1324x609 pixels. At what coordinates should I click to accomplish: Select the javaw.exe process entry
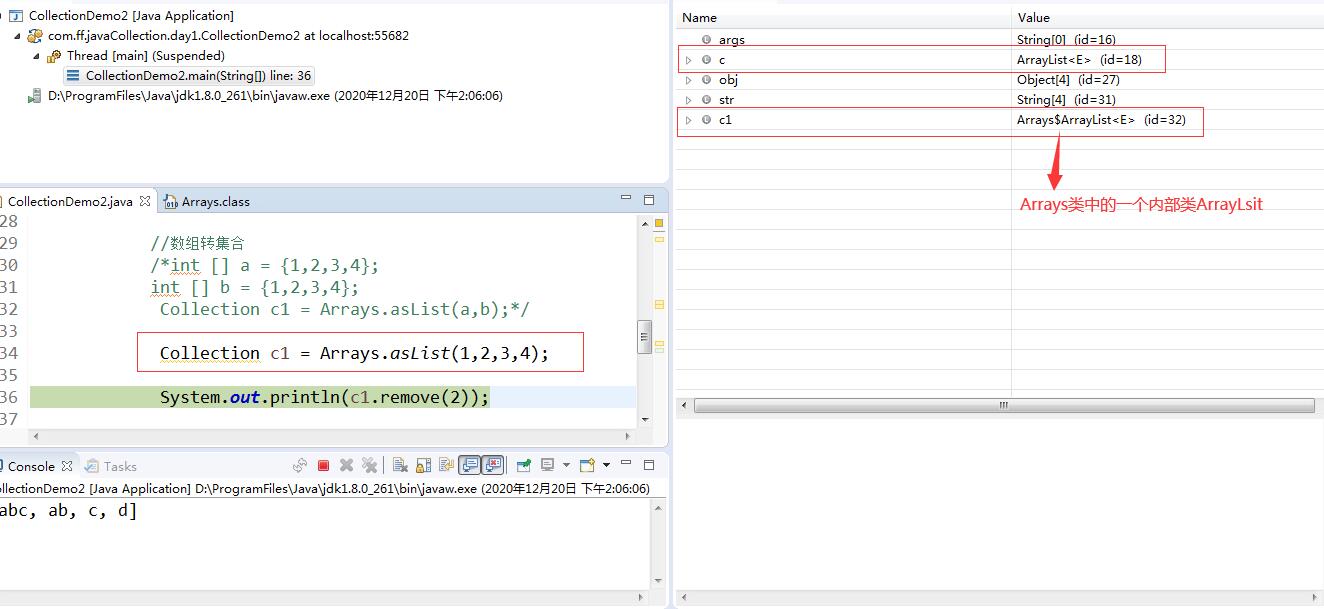pos(266,96)
